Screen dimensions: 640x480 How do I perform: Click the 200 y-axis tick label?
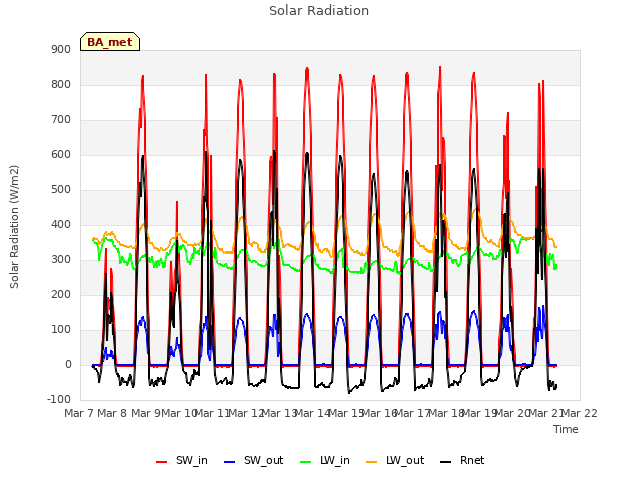tap(61, 295)
